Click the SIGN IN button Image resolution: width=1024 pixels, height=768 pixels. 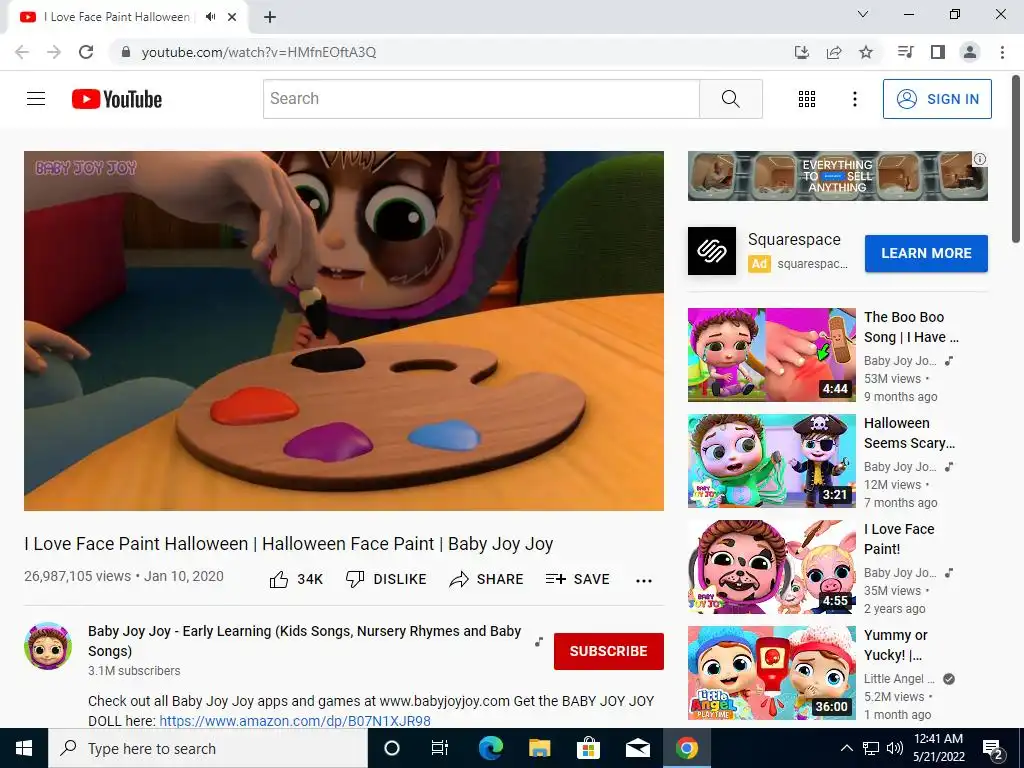(x=937, y=99)
